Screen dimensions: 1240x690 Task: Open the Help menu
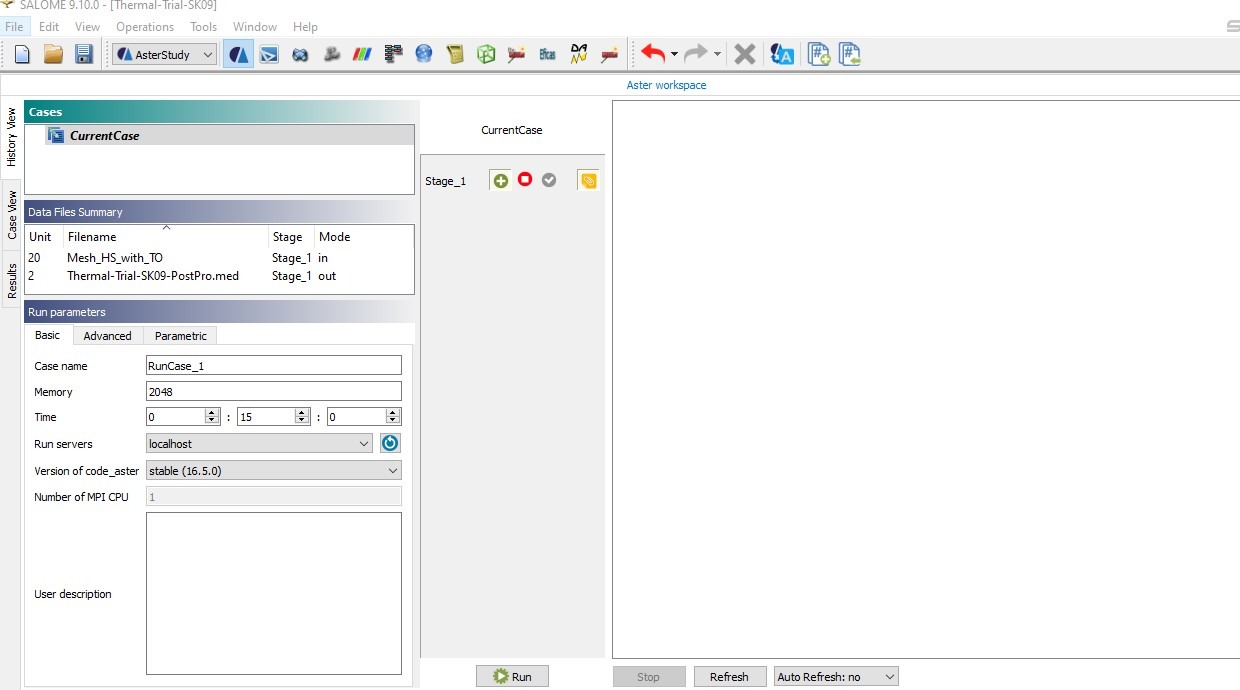click(x=305, y=27)
